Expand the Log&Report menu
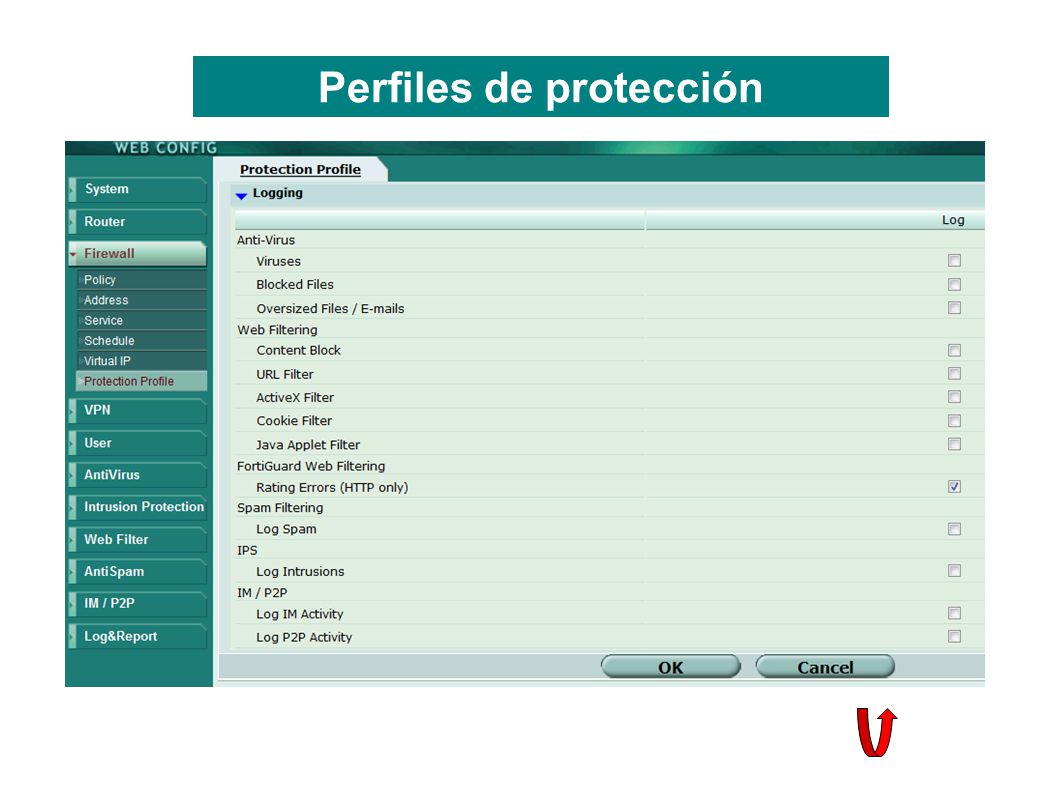The image size is (1058, 793). [138, 636]
